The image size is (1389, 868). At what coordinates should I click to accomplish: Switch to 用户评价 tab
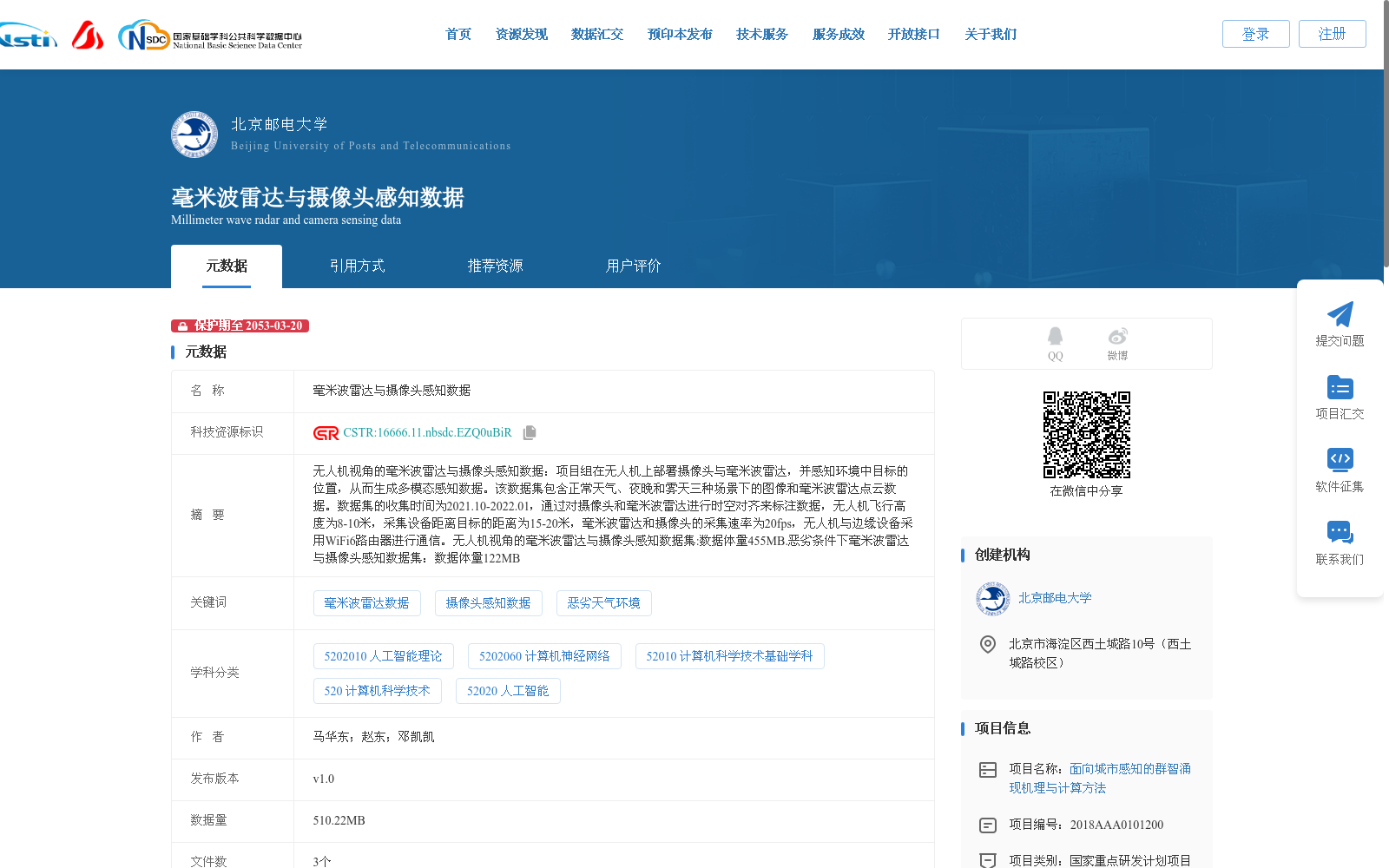click(x=634, y=266)
